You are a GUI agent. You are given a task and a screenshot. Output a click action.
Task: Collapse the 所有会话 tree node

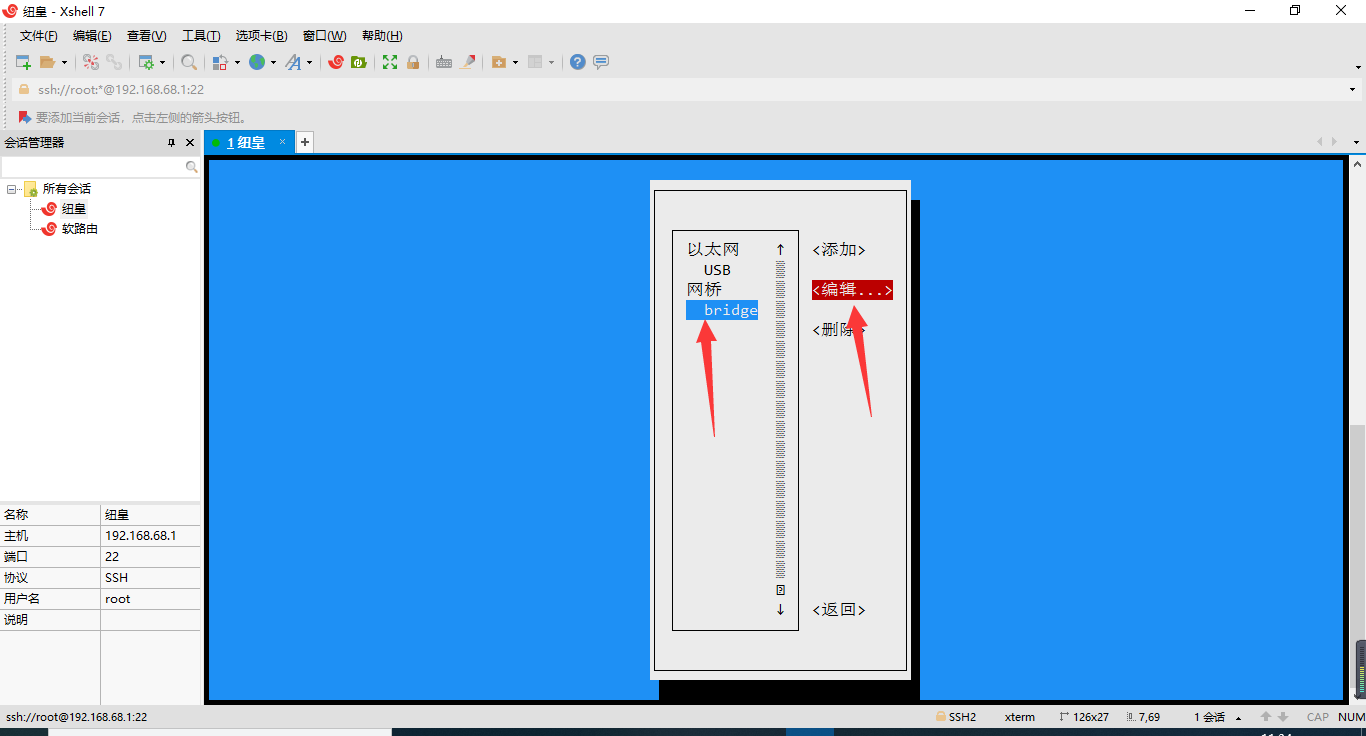pyautogui.click(x=12, y=189)
